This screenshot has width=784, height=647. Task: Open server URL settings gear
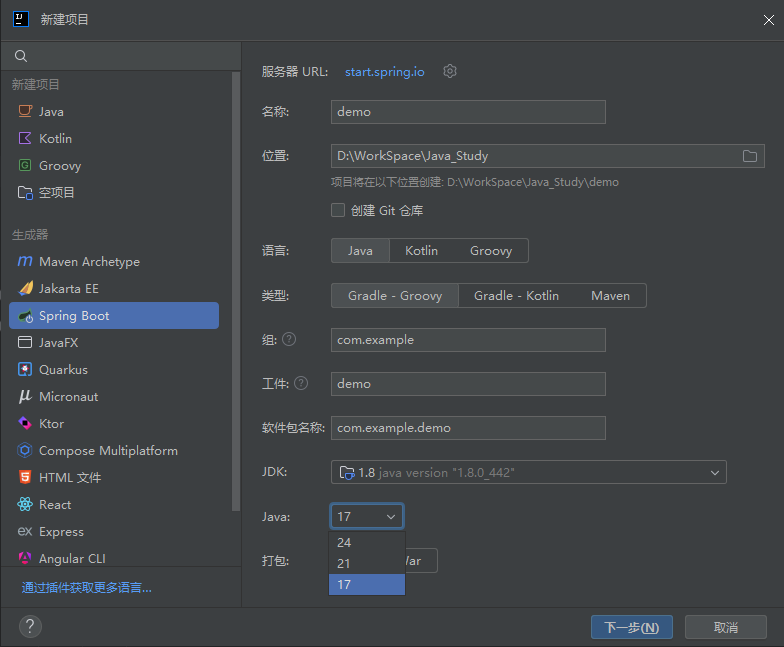(x=450, y=71)
